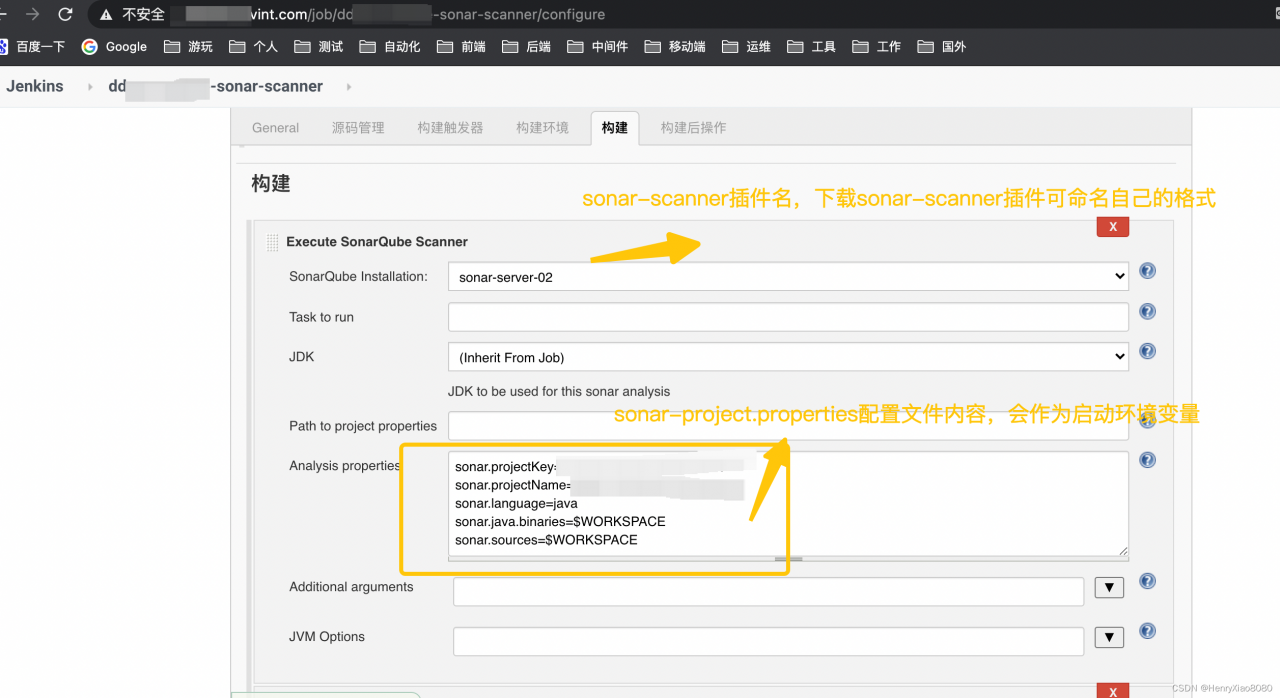The width and height of the screenshot is (1280, 698).
Task: Show help for Analysis properties
Action: 1148,460
